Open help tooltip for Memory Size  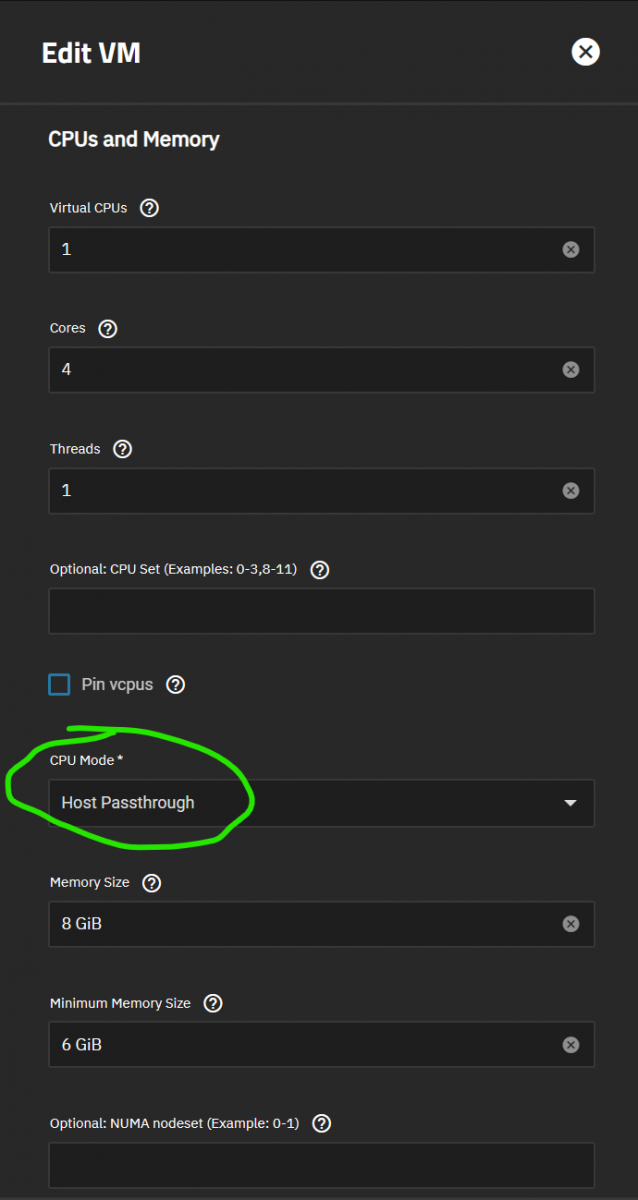pyautogui.click(x=152, y=883)
